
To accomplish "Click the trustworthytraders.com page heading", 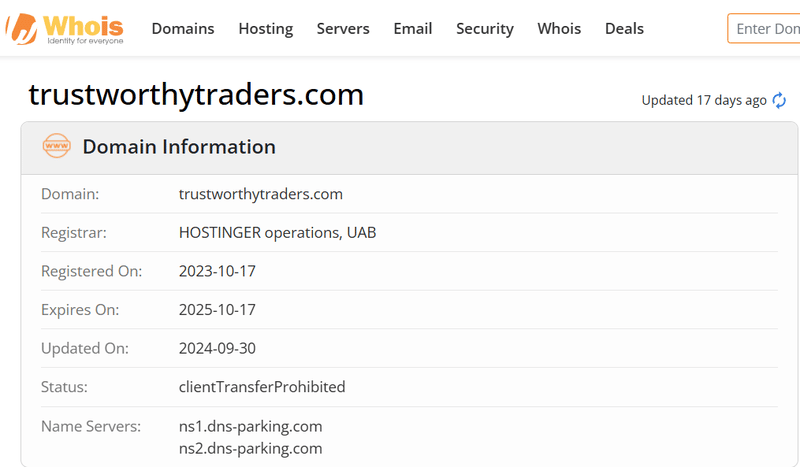I will pyautogui.click(x=196, y=95).
